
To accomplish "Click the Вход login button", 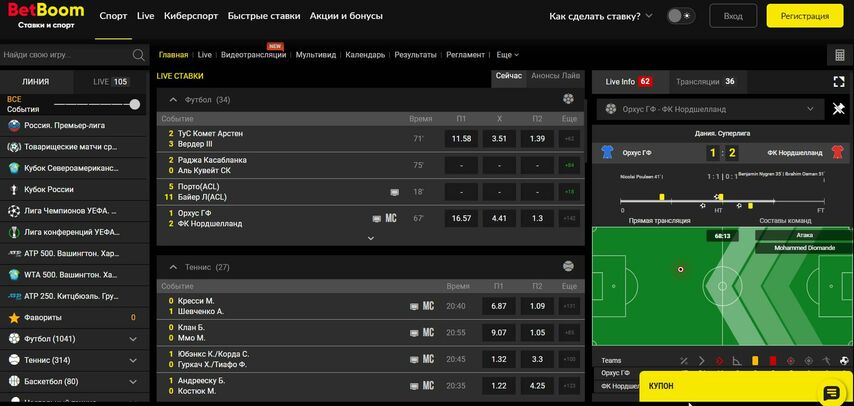I will tap(733, 16).
